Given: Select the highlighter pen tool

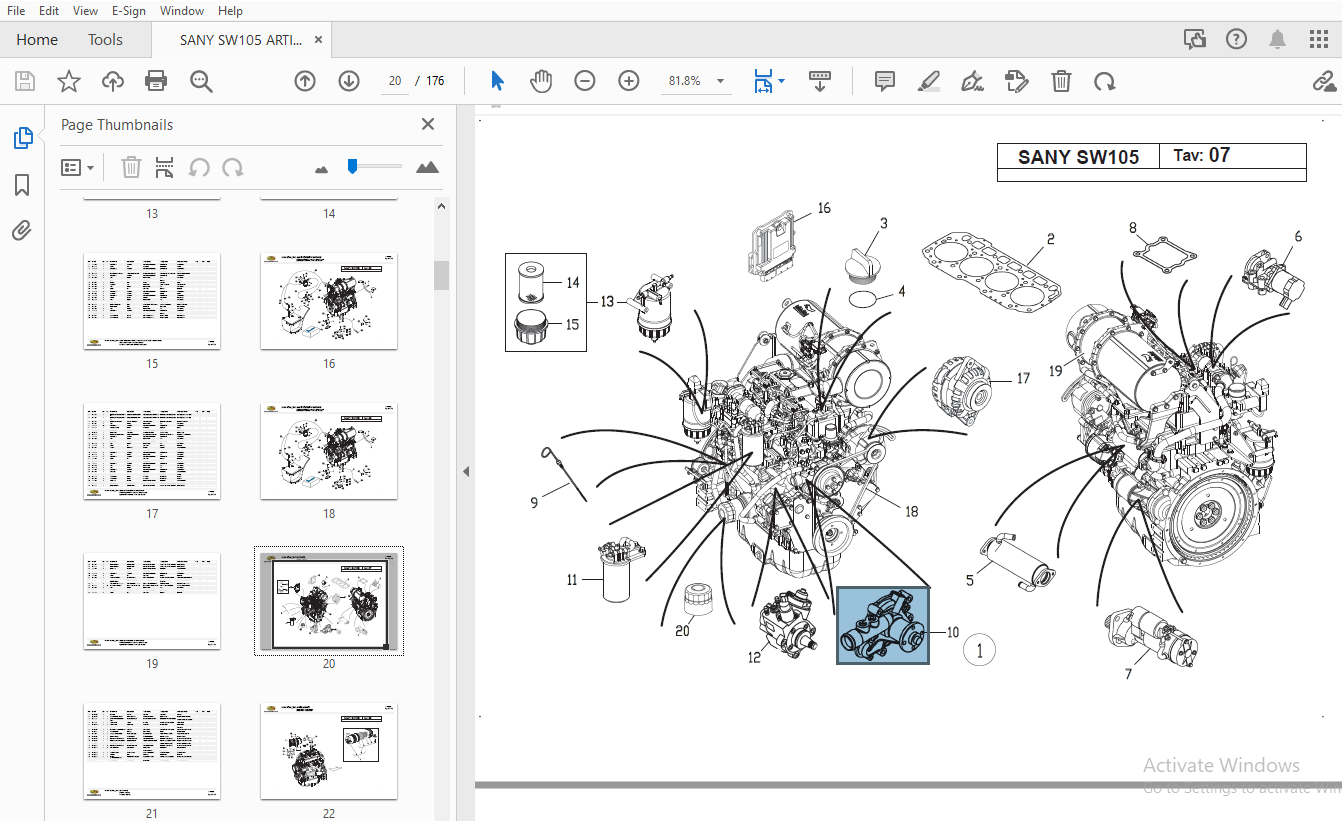Looking at the screenshot, I should [x=929, y=81].
